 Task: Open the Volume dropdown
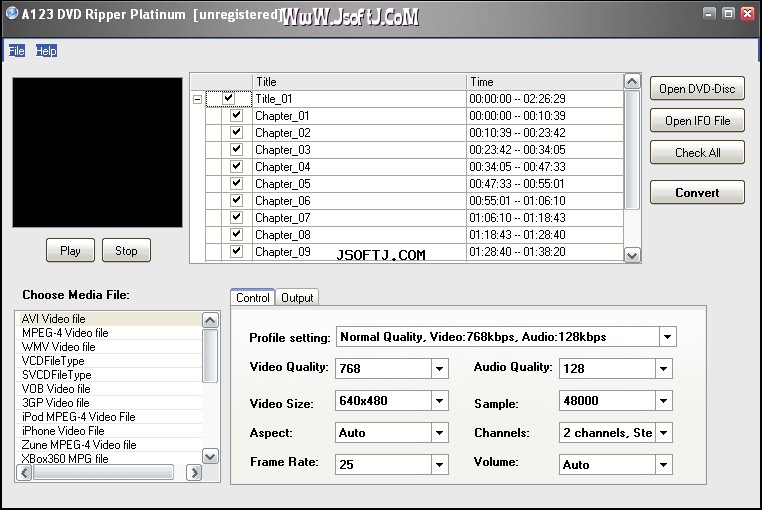point(663,464)
